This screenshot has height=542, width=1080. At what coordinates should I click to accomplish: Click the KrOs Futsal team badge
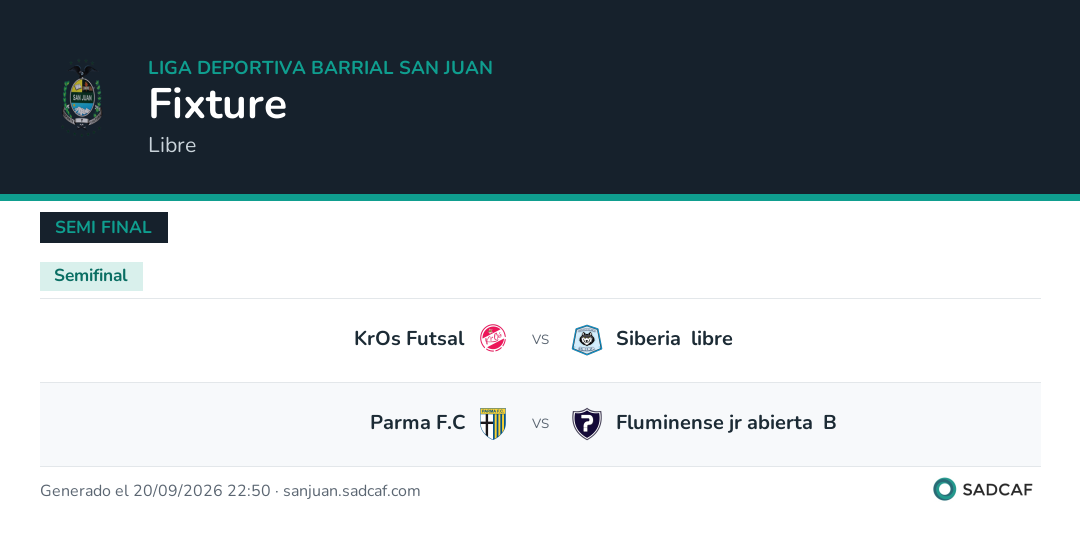point(493,339)
